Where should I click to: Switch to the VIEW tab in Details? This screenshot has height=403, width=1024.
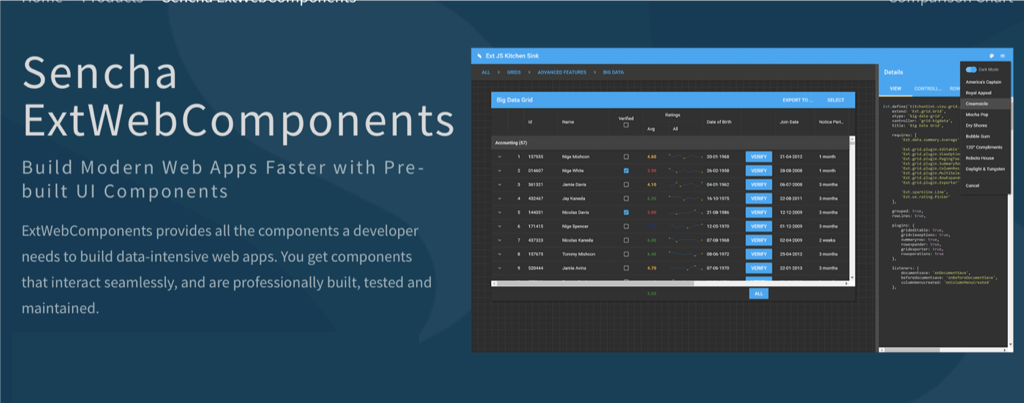(x=895, y=88)
